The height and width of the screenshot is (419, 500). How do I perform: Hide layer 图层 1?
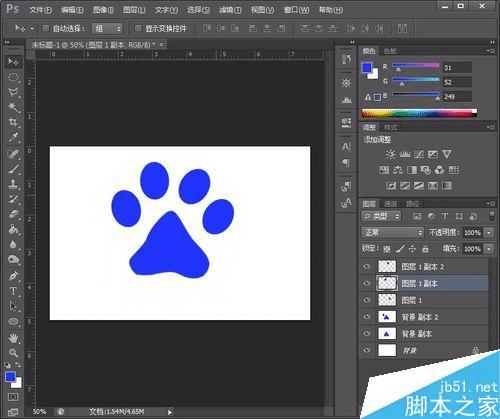(x=367, y=300)
